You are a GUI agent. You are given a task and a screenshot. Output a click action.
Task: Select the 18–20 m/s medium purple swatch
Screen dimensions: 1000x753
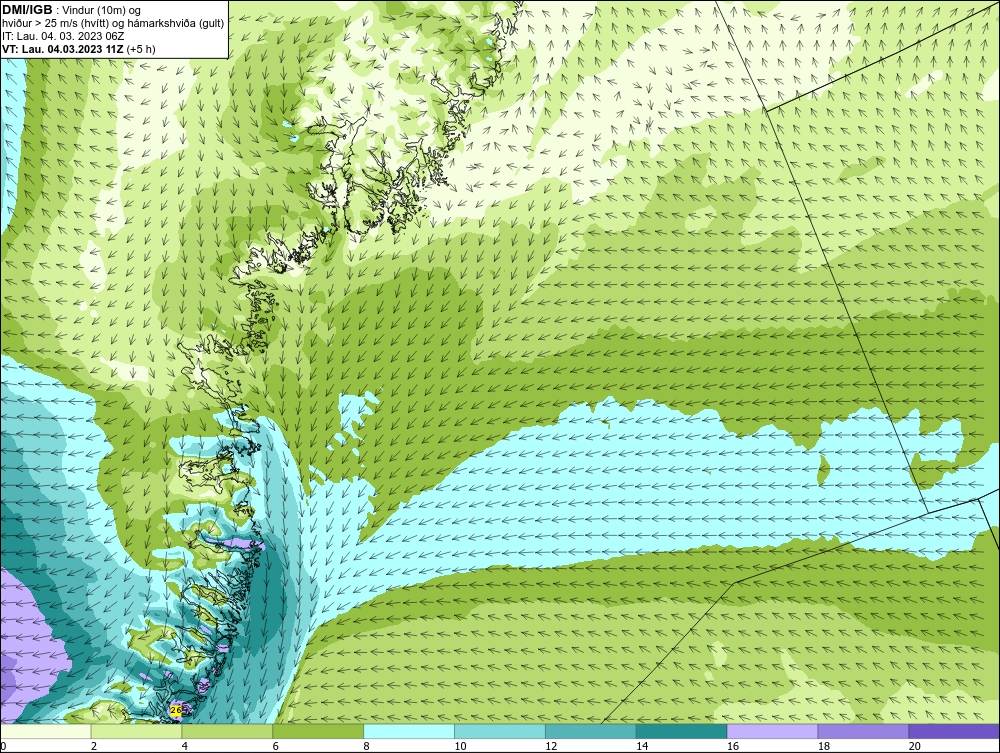864,731
